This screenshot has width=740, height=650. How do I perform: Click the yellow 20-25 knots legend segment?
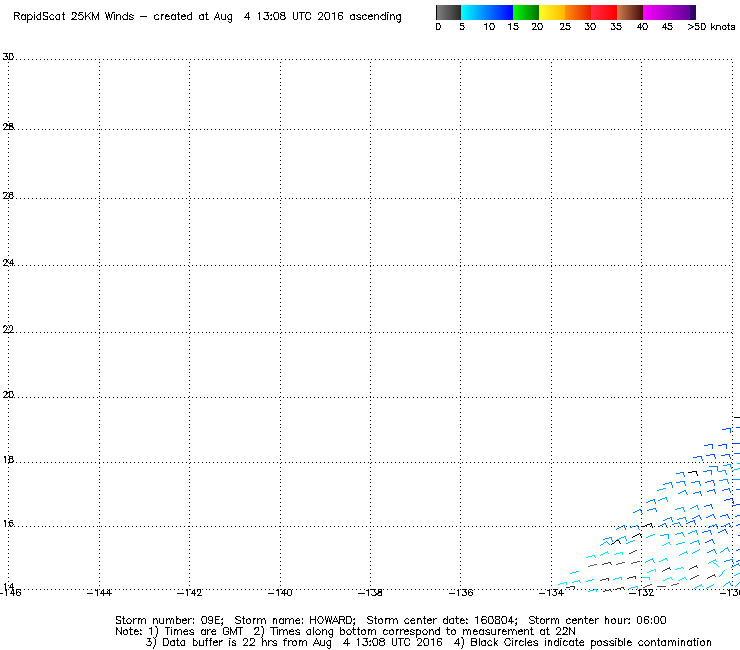coord(552,12)
